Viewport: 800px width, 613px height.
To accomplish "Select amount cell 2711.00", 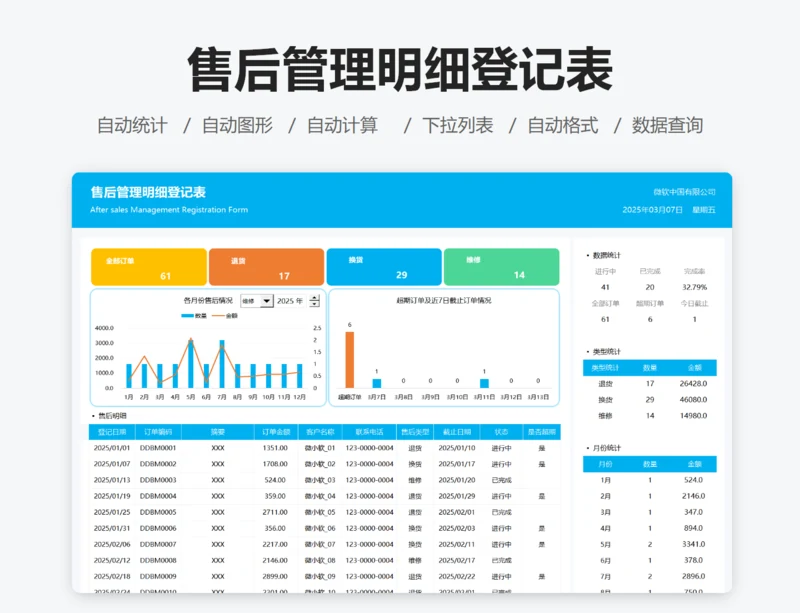I will 275,512.
